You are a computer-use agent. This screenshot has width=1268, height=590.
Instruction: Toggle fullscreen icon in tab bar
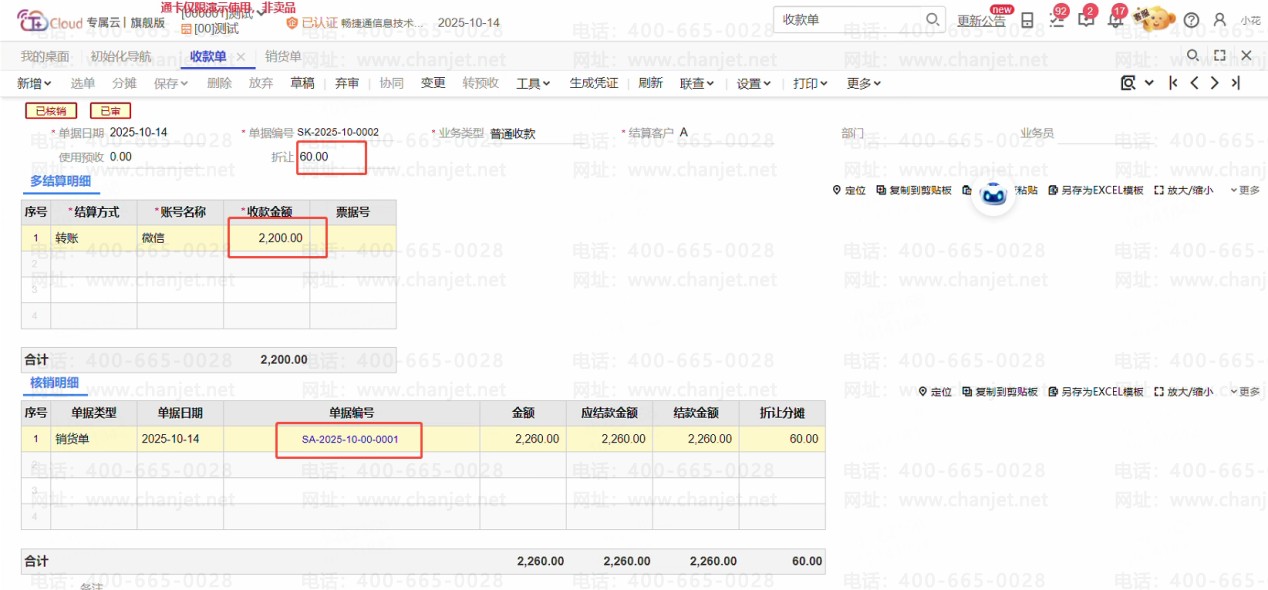(1219, 56)
